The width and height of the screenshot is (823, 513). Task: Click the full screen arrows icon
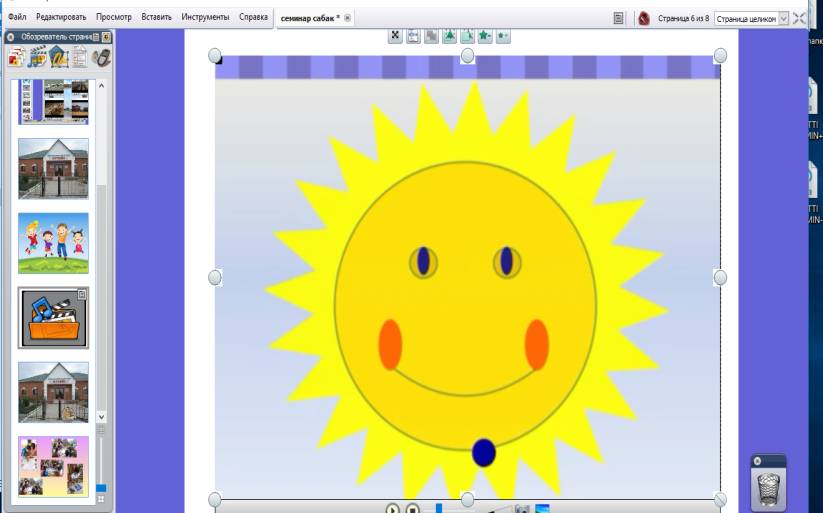[x=800, y=18]
